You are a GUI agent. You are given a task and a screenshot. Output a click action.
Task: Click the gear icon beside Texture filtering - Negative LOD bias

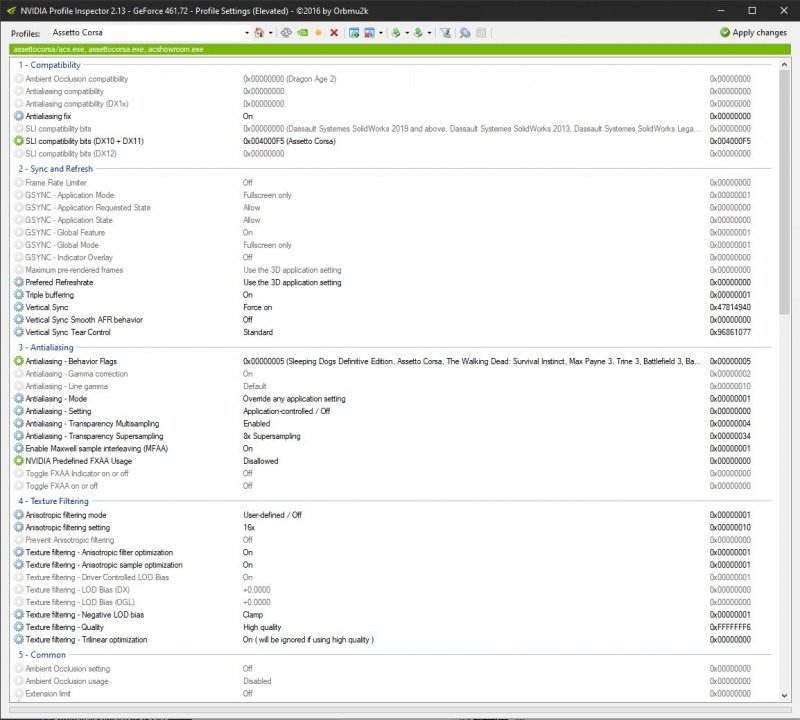(x=19, y=614)
